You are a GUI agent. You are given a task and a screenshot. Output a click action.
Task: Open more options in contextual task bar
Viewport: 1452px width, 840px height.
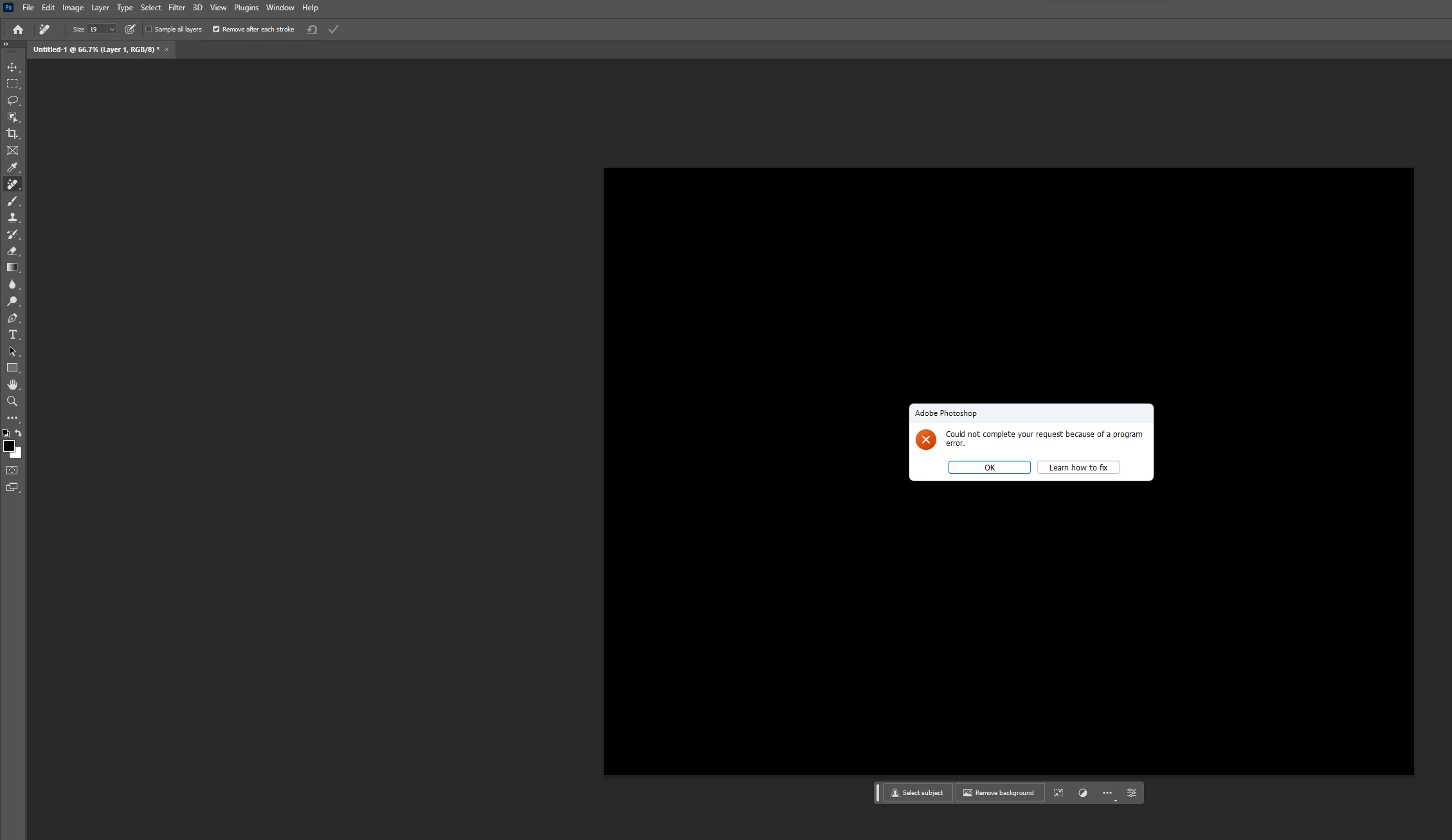(x=1107, y=793)
